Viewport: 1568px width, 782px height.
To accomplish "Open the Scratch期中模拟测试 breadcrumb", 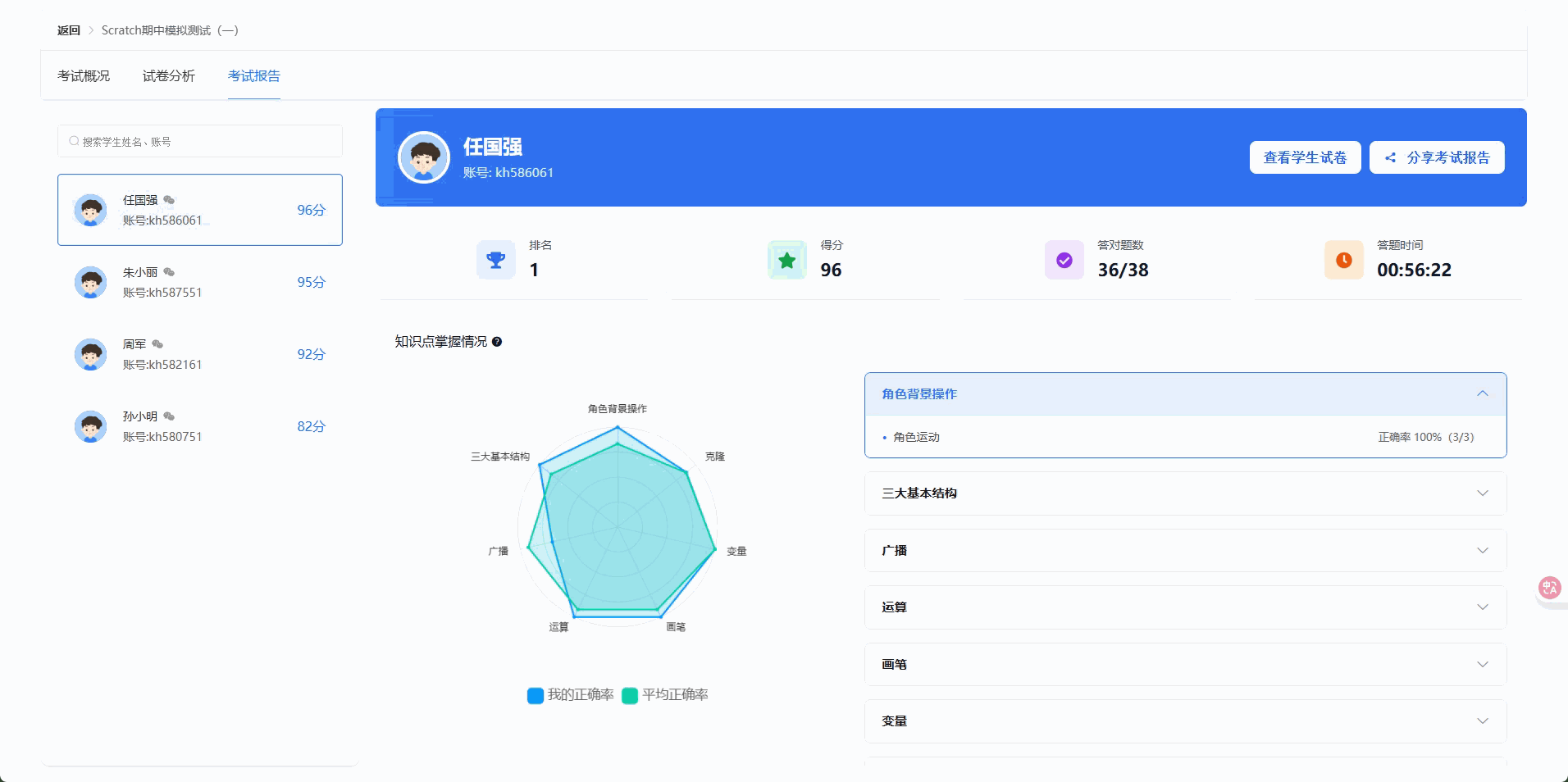I will point(170,30).
